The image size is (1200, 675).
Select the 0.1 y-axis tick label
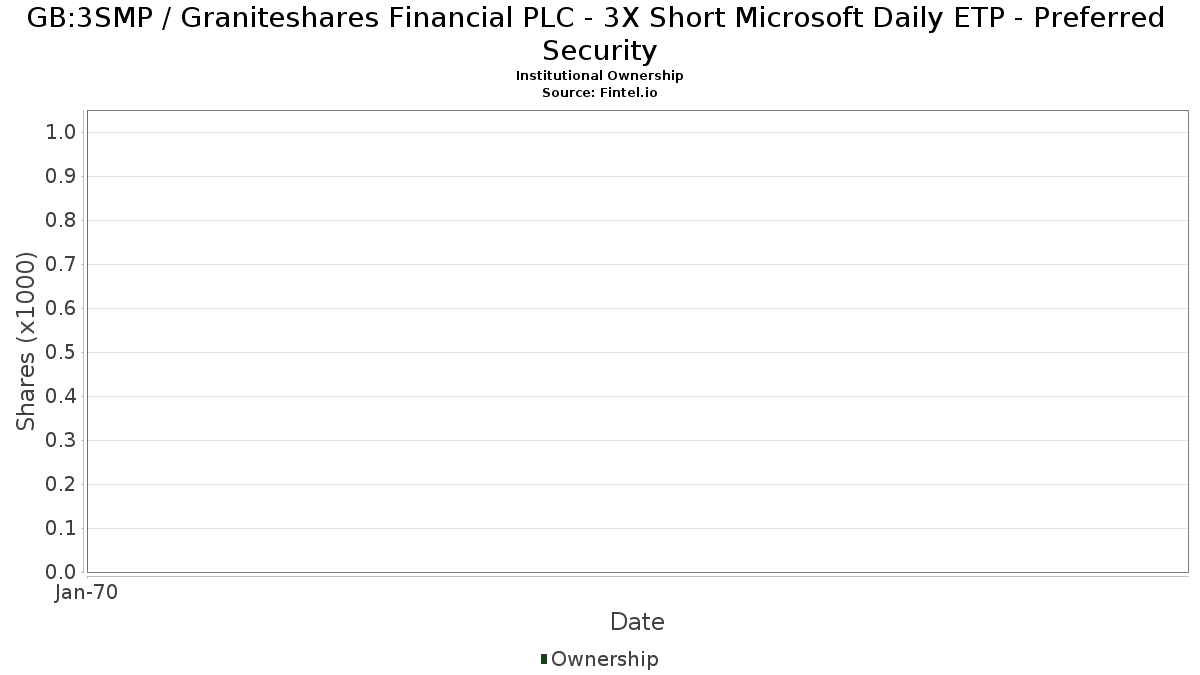(x=62, y=529)
